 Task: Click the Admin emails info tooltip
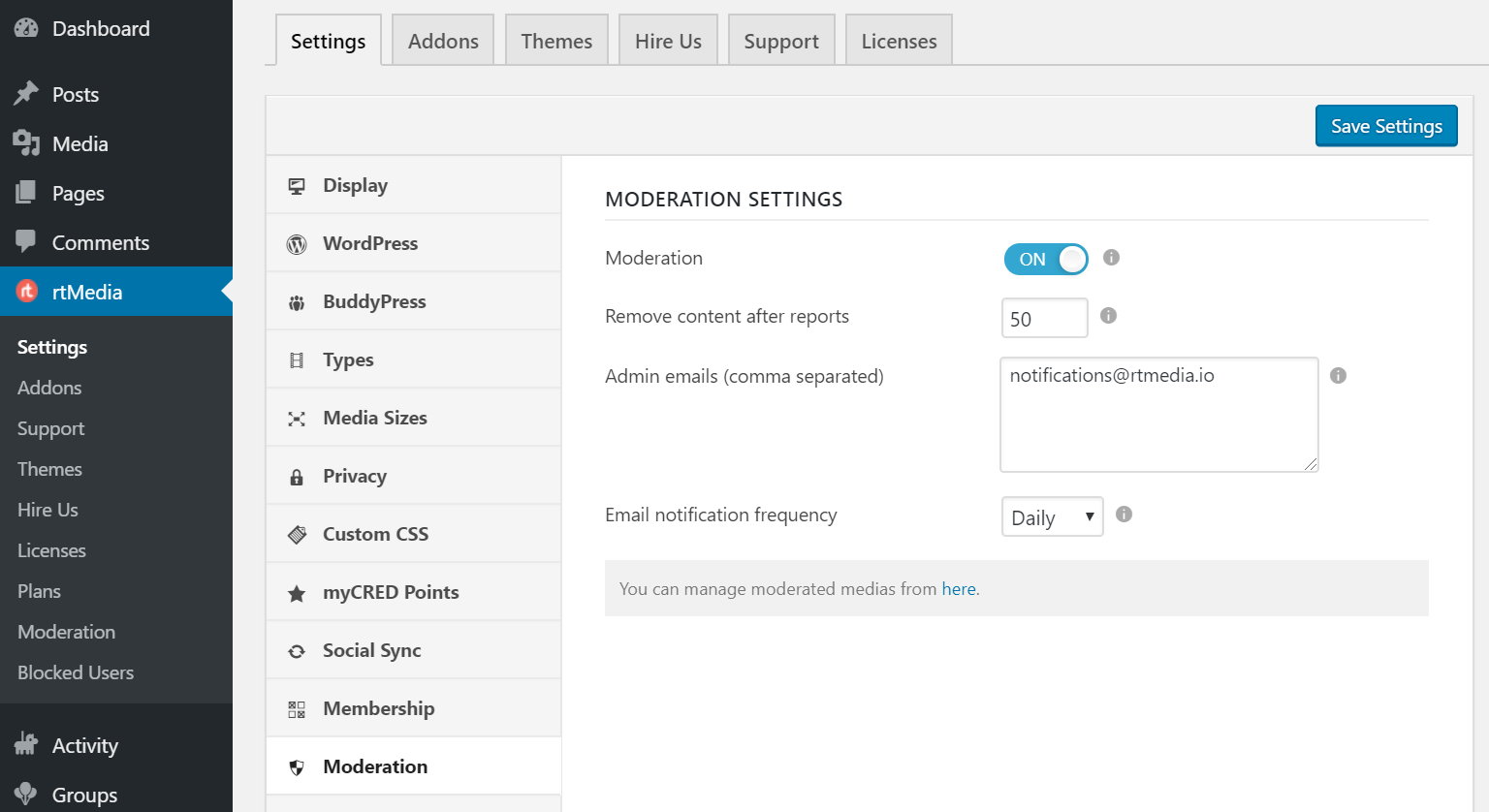point(1338,375)
